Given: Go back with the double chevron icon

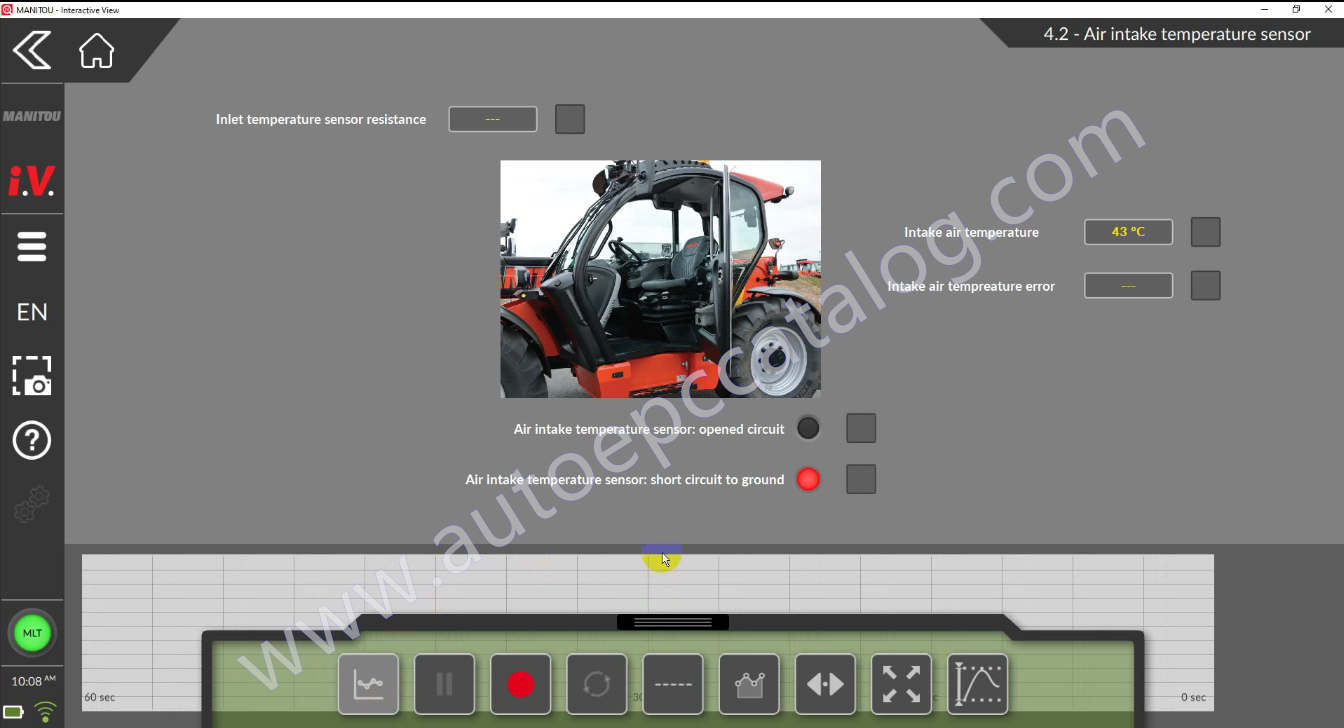Looking at the screenshot, I should click(32, 50).
